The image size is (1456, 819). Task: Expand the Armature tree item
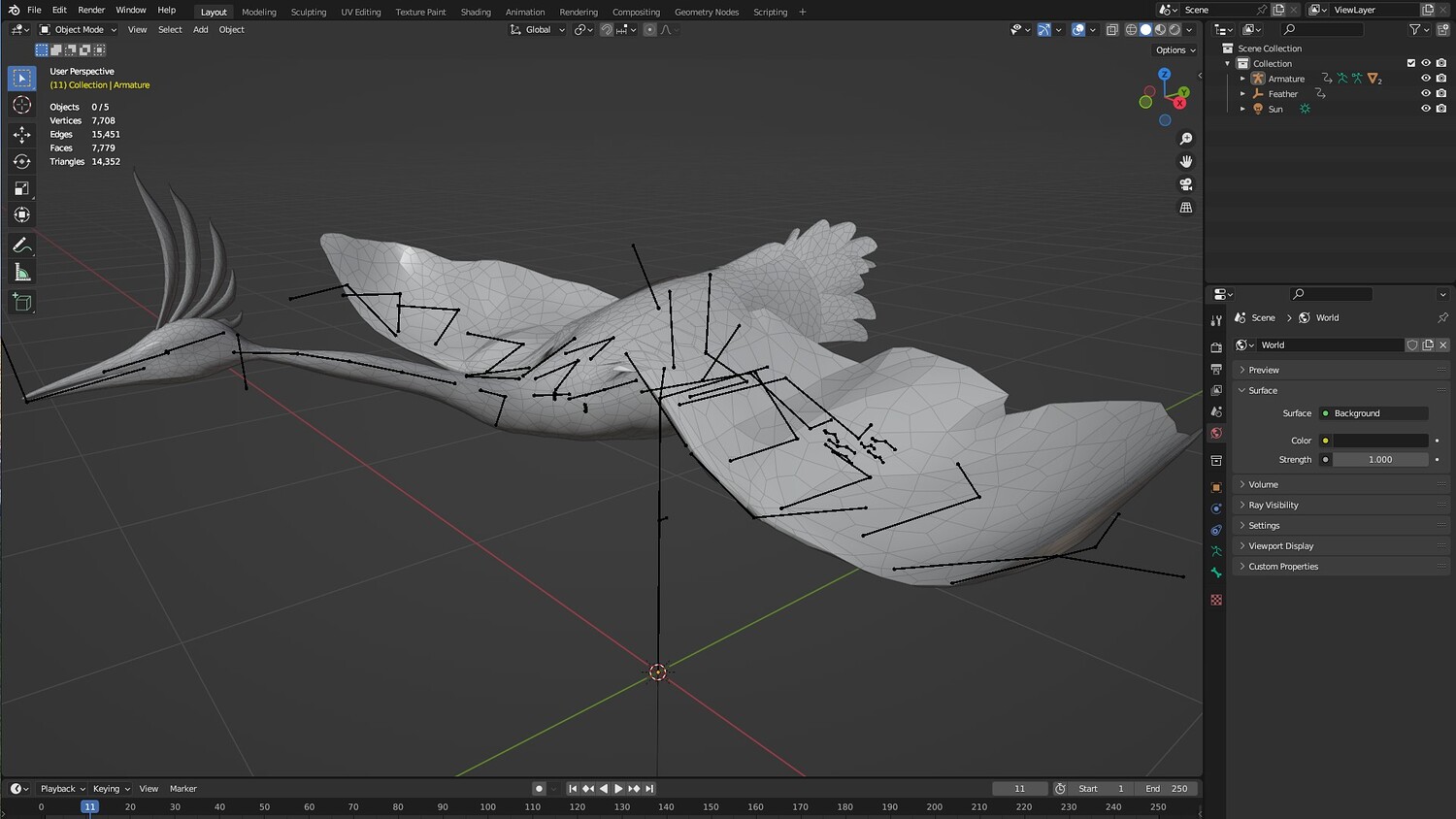click(x=1242, y=79)
